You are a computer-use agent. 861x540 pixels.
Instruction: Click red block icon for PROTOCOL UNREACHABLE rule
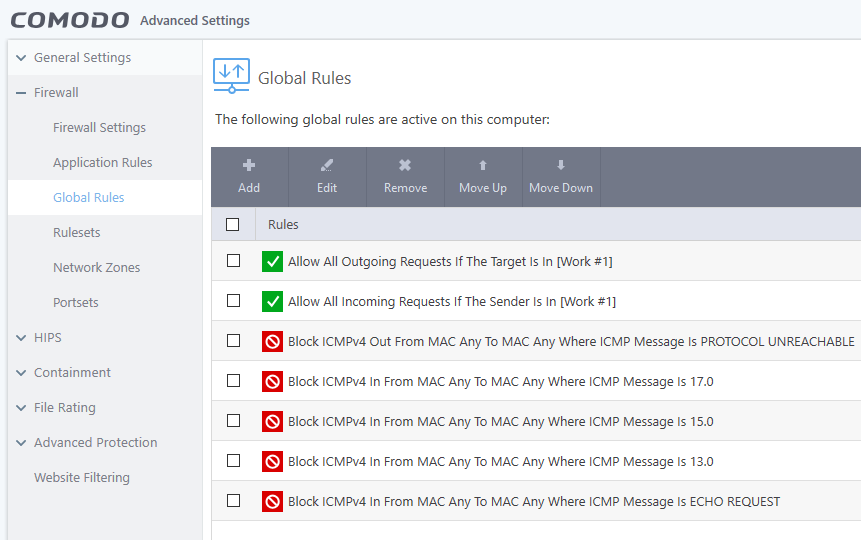(272, 342)
